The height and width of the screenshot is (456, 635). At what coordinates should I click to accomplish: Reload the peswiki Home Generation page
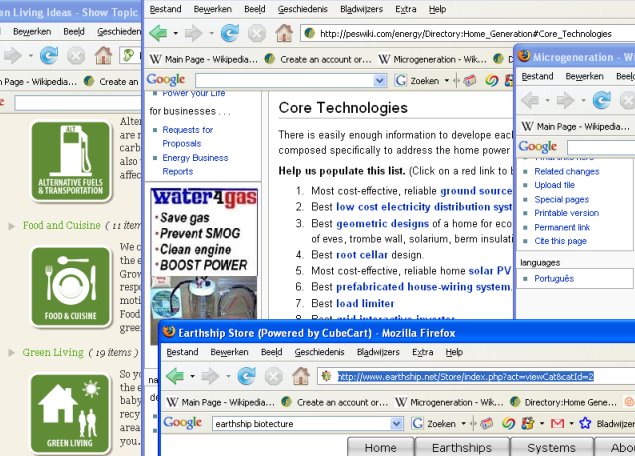230,33
